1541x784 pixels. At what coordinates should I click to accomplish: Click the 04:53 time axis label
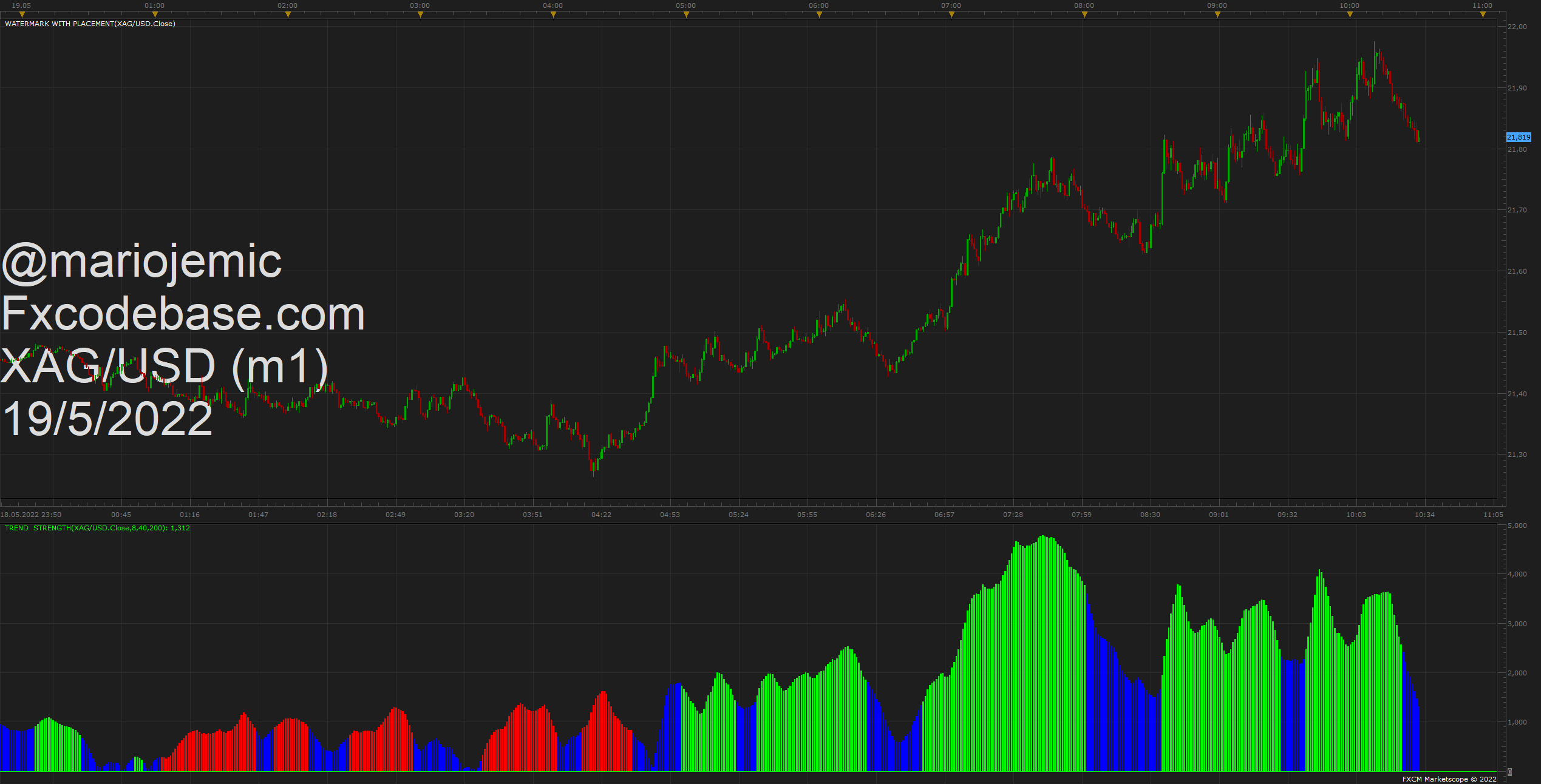pyautogui.click(x=670, y=515)
